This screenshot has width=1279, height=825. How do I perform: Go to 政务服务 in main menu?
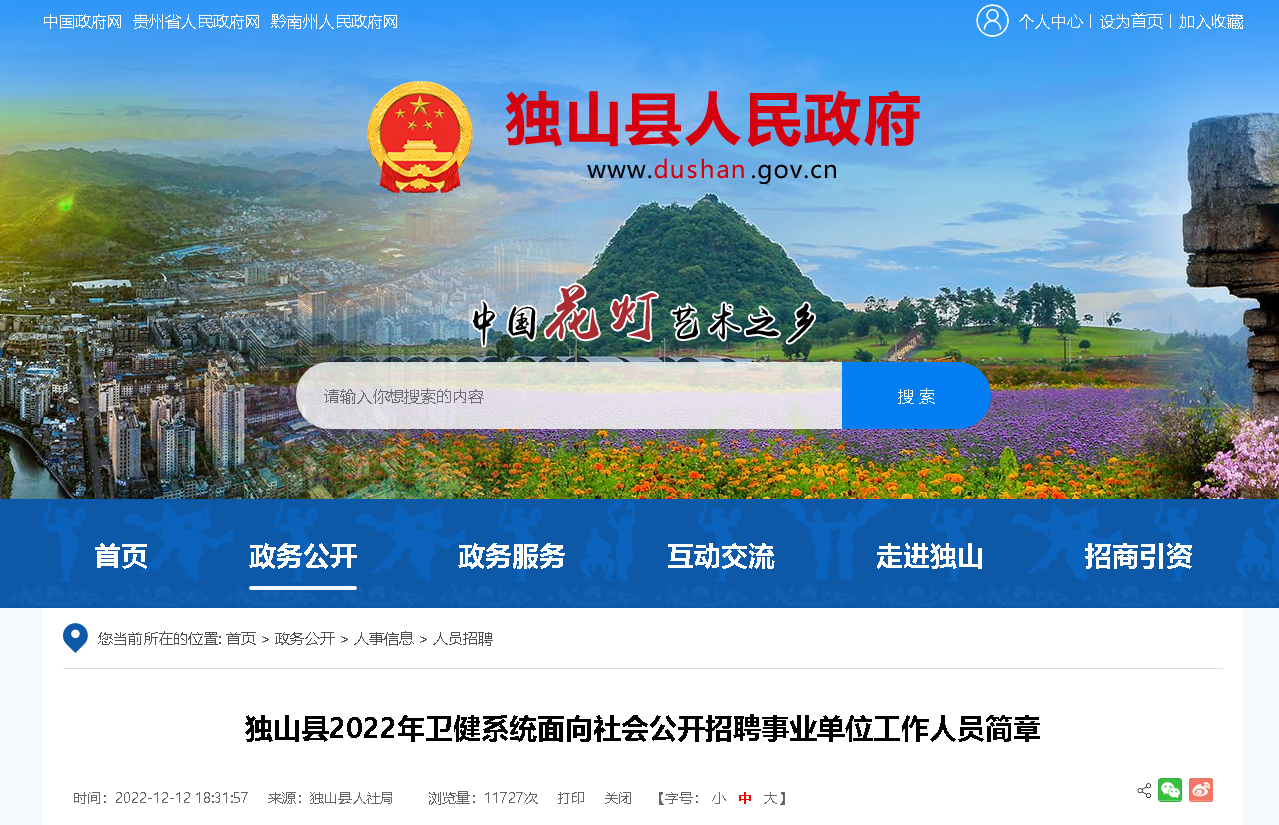coord(512,556)
